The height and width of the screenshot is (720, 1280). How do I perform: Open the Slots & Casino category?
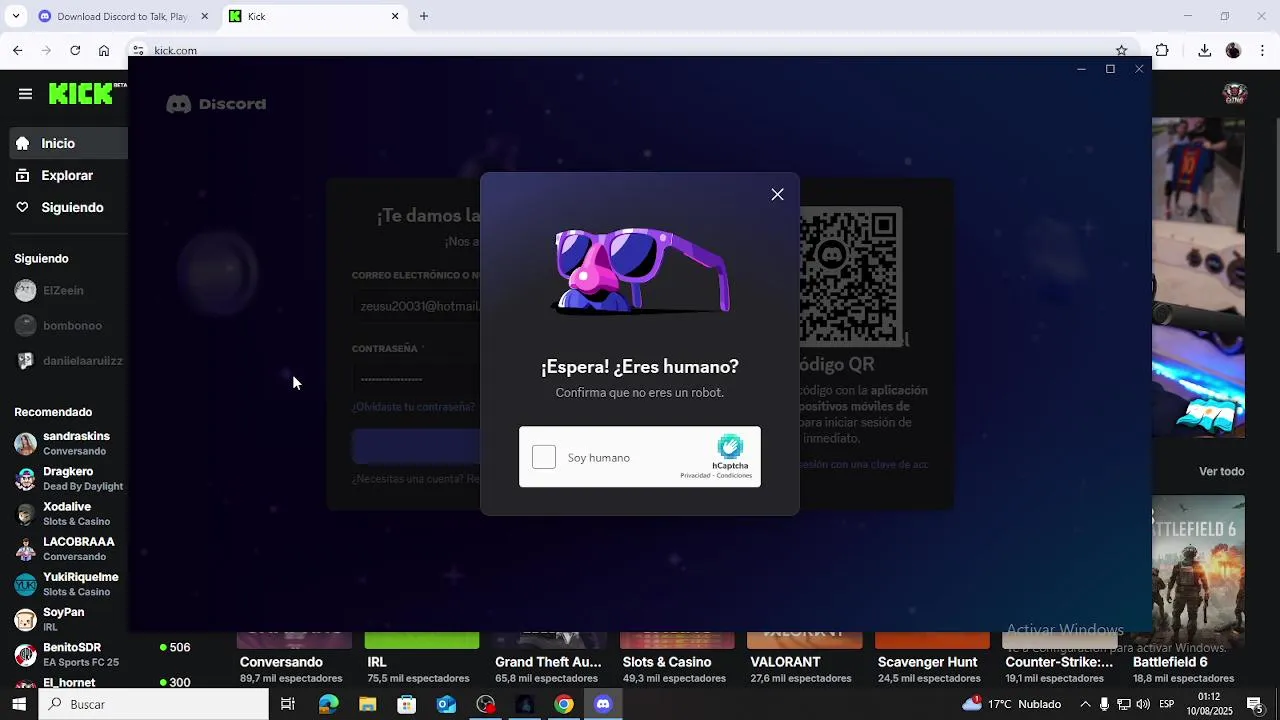tap(667, 662)
